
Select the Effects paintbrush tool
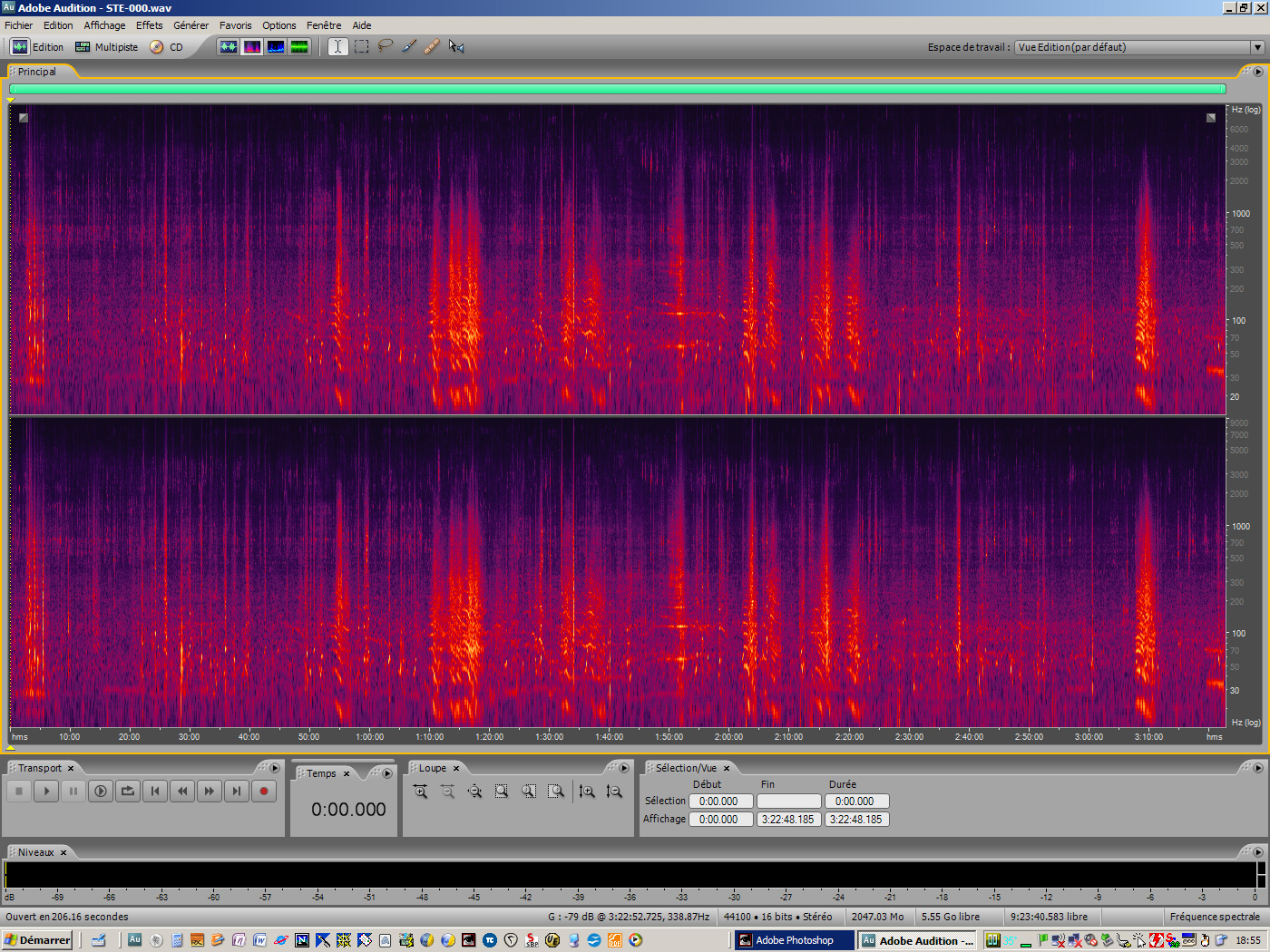click(x=408, y=46)
